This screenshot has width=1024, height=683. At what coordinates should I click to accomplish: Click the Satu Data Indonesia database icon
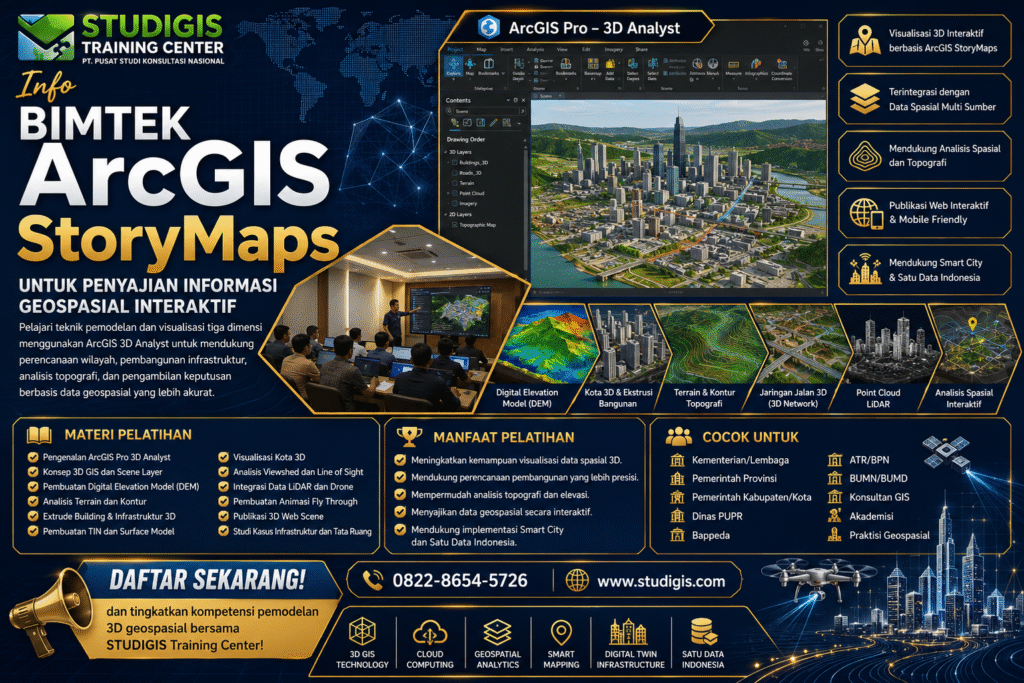703,631
